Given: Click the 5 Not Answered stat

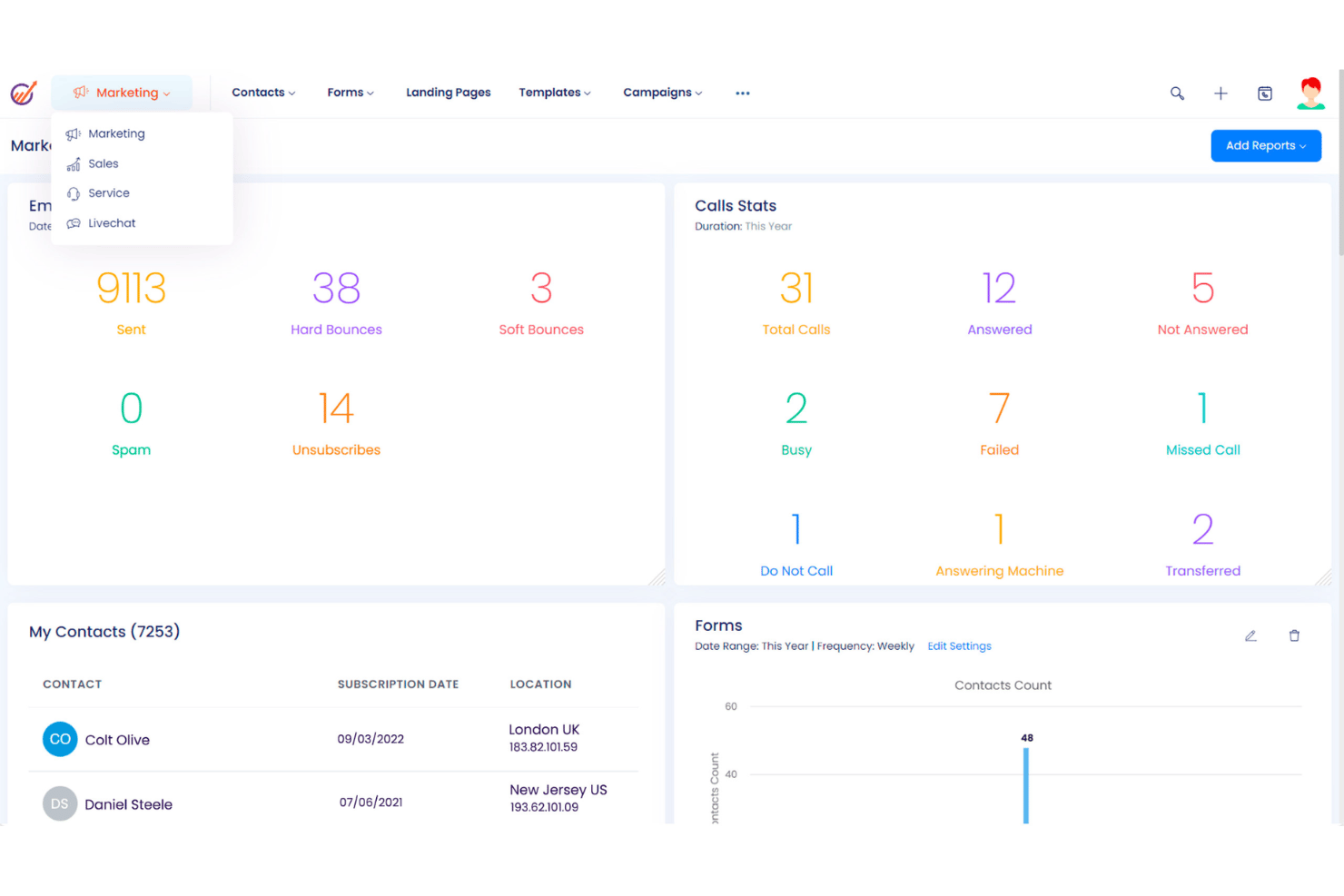Looking at the screenshot, I should pos(1202,303).
